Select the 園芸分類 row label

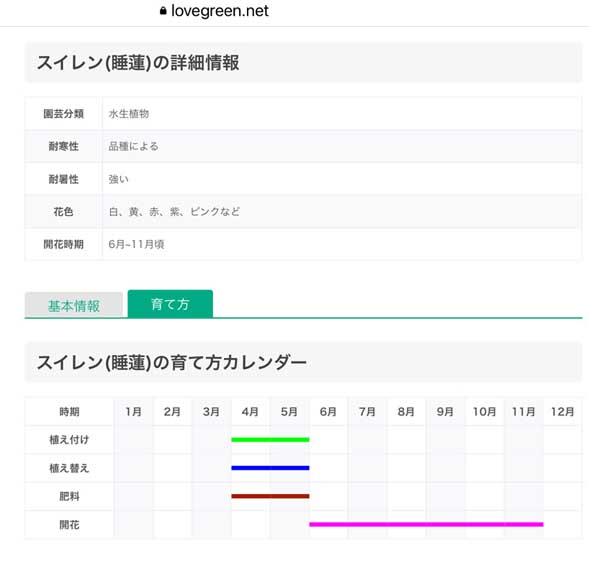[x=63, y=113]
